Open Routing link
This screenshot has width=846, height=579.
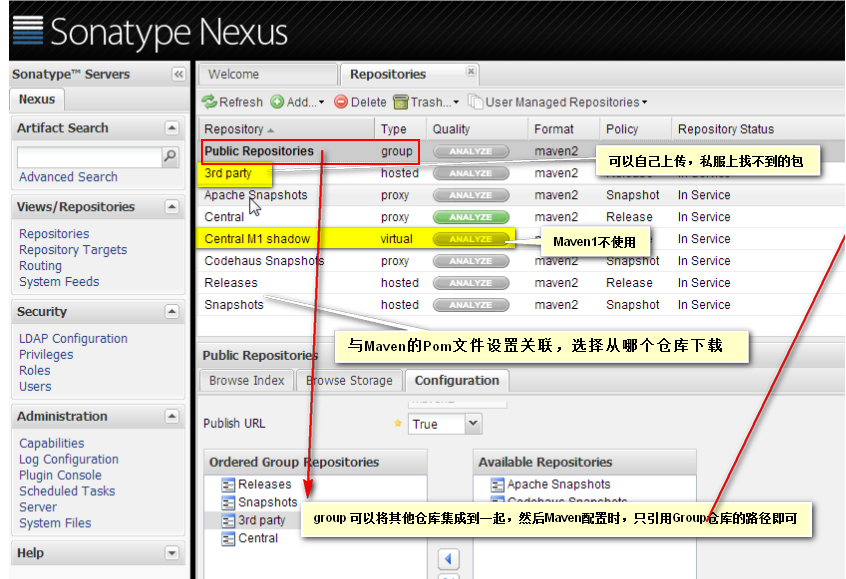click(40, 266)
